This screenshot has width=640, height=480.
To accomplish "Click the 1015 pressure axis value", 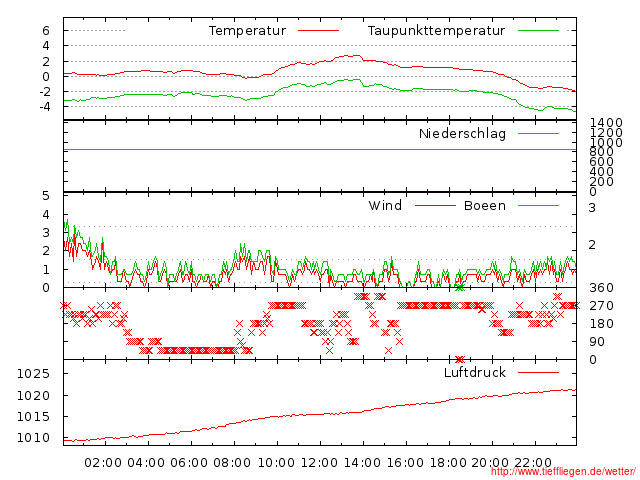I will coord(33,417).
